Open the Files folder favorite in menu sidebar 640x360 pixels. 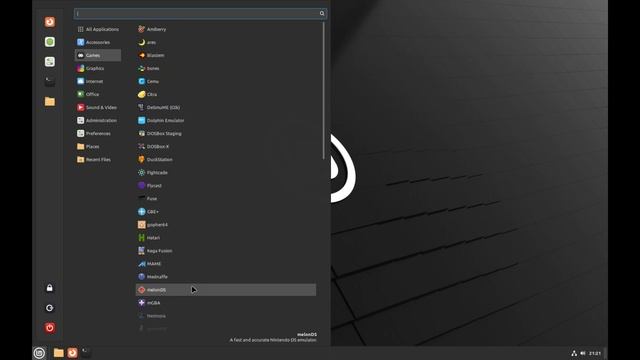pyautogui.click(x=50, y=102)
